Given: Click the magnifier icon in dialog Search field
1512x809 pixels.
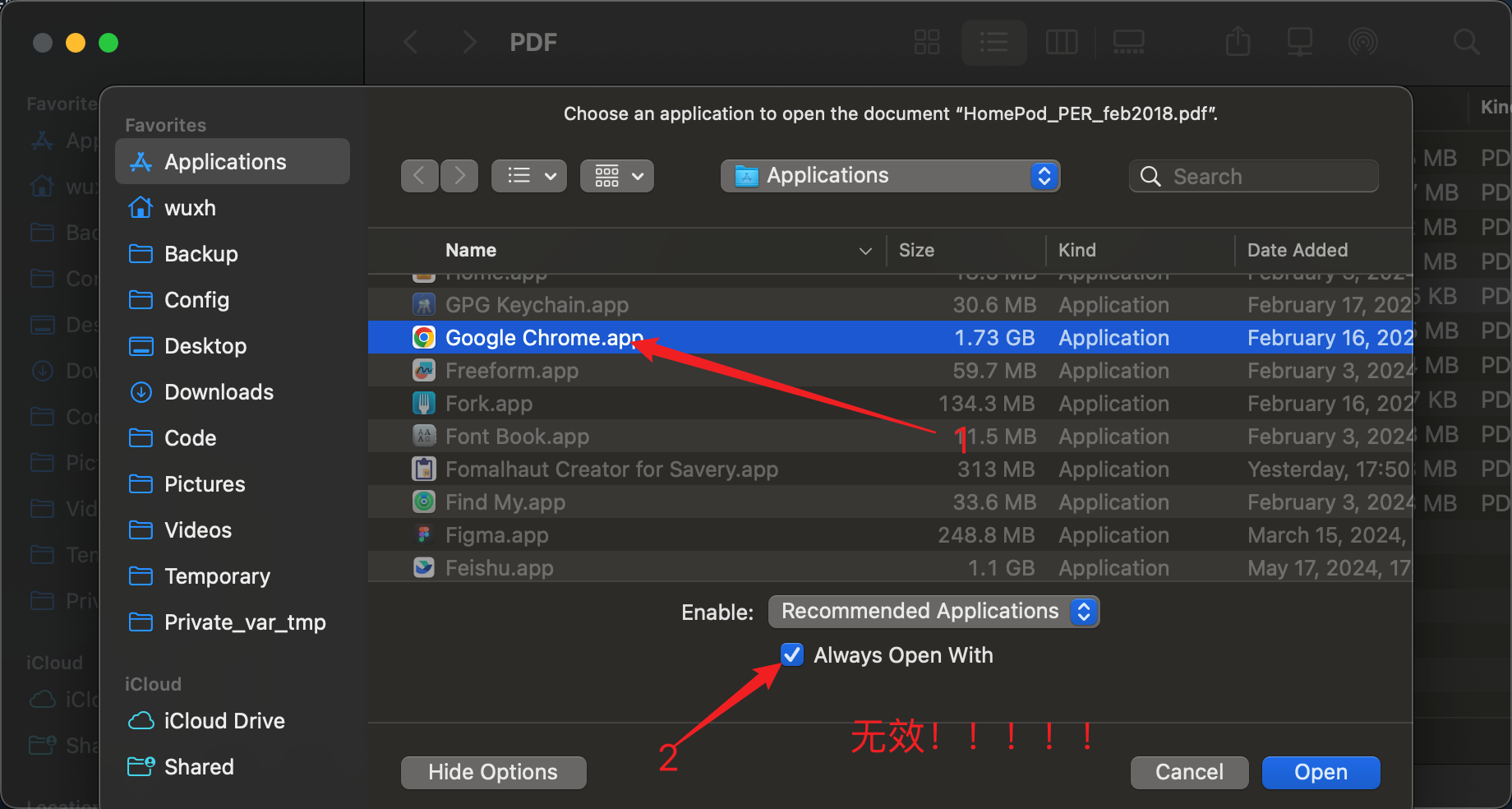Looking at the screenshot, I should [x=1150, y=176].
